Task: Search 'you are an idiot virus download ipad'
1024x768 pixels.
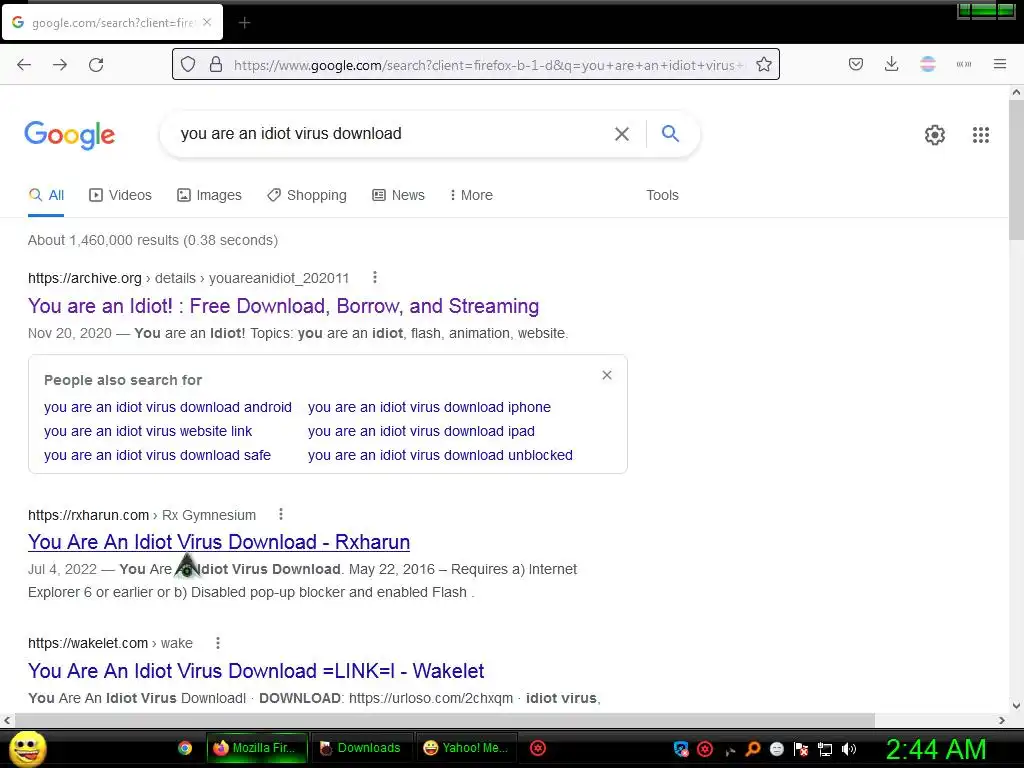Action: pyautogui.click(x=421, y=431)
